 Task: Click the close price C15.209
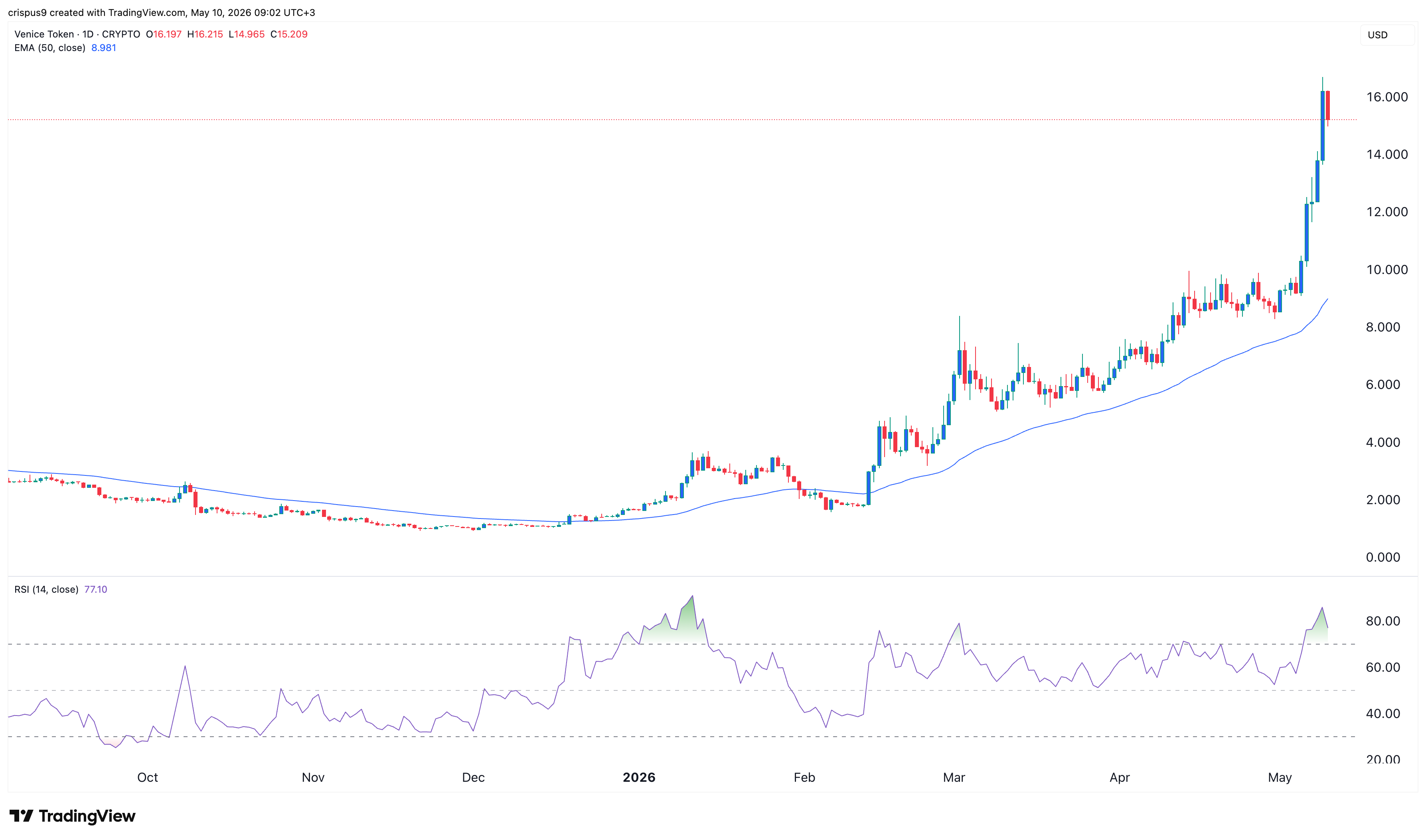pos(289,34)
